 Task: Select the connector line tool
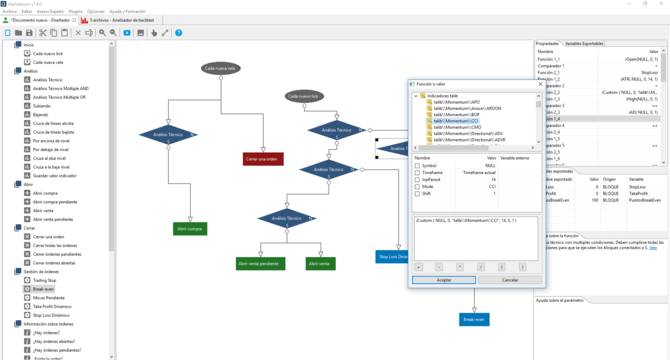[x=165, y=33]
